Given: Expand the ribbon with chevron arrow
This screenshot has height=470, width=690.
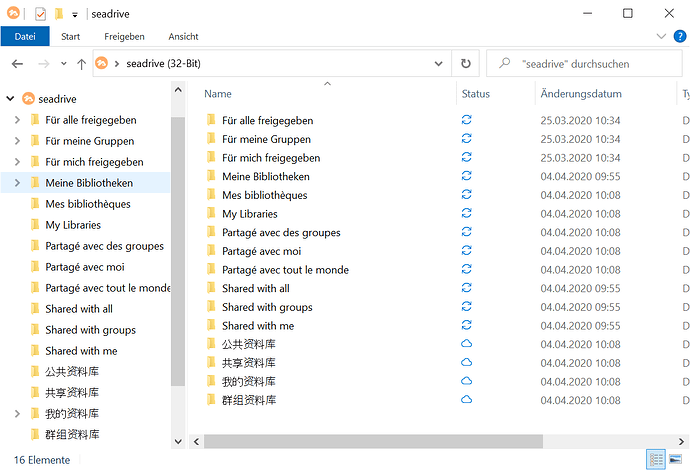Looking at the screenshot, I should [x=661, y=36].
